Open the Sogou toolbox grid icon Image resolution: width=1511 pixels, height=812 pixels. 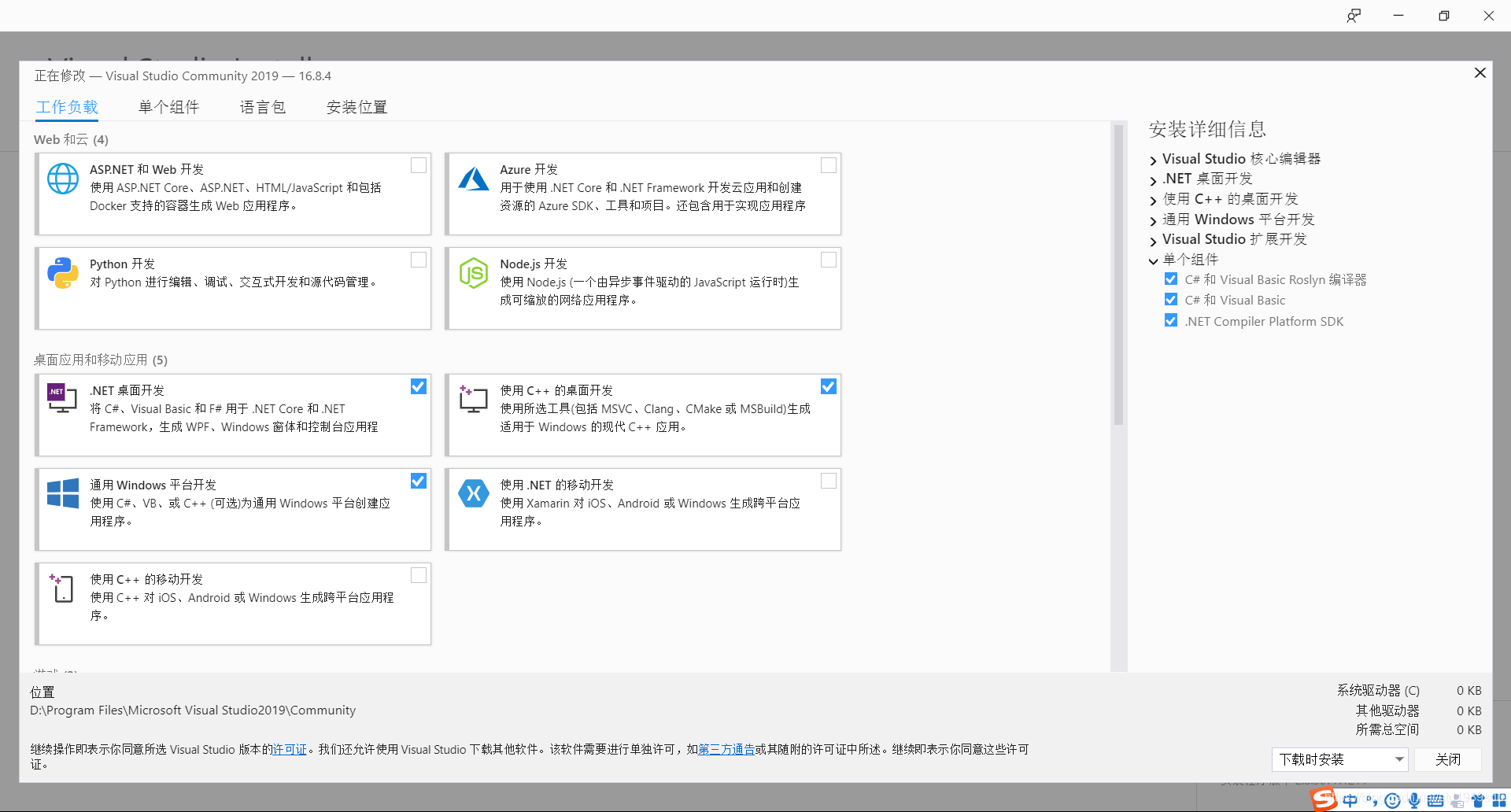(1499, 801)
